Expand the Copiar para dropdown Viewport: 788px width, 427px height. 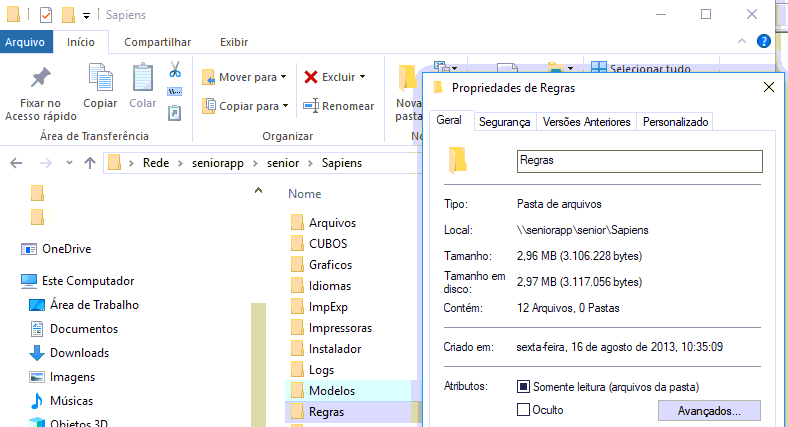coord(285,106)
